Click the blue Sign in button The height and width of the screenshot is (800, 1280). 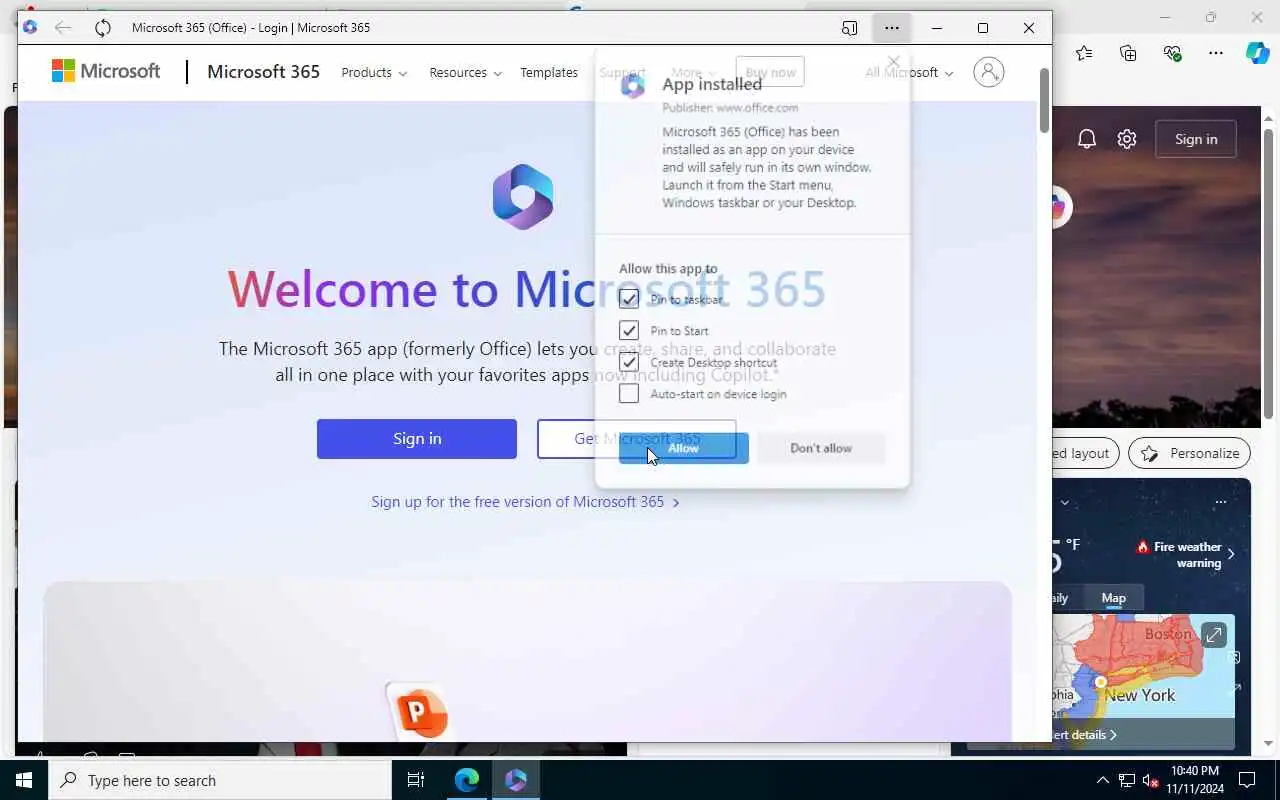coord(417,439)
